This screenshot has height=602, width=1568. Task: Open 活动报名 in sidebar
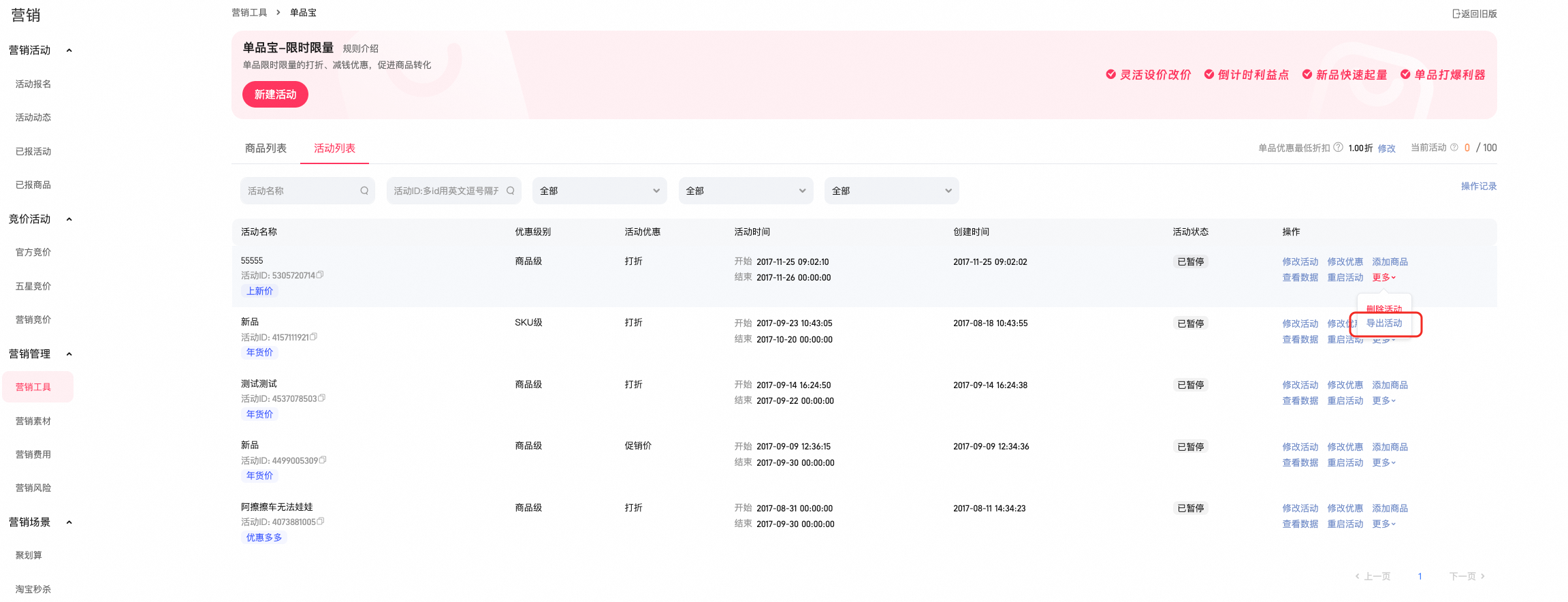[33, 84]
